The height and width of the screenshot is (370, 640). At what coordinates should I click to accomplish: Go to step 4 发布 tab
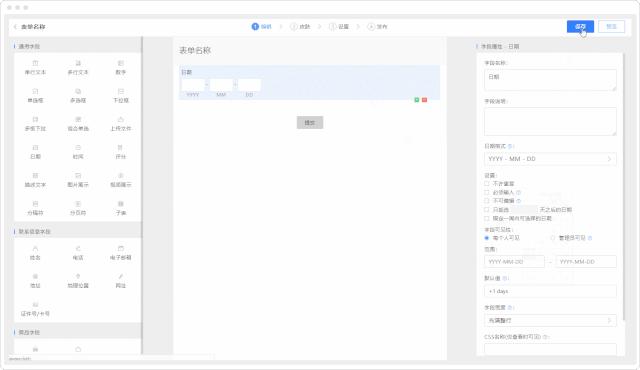coord(378,27)
